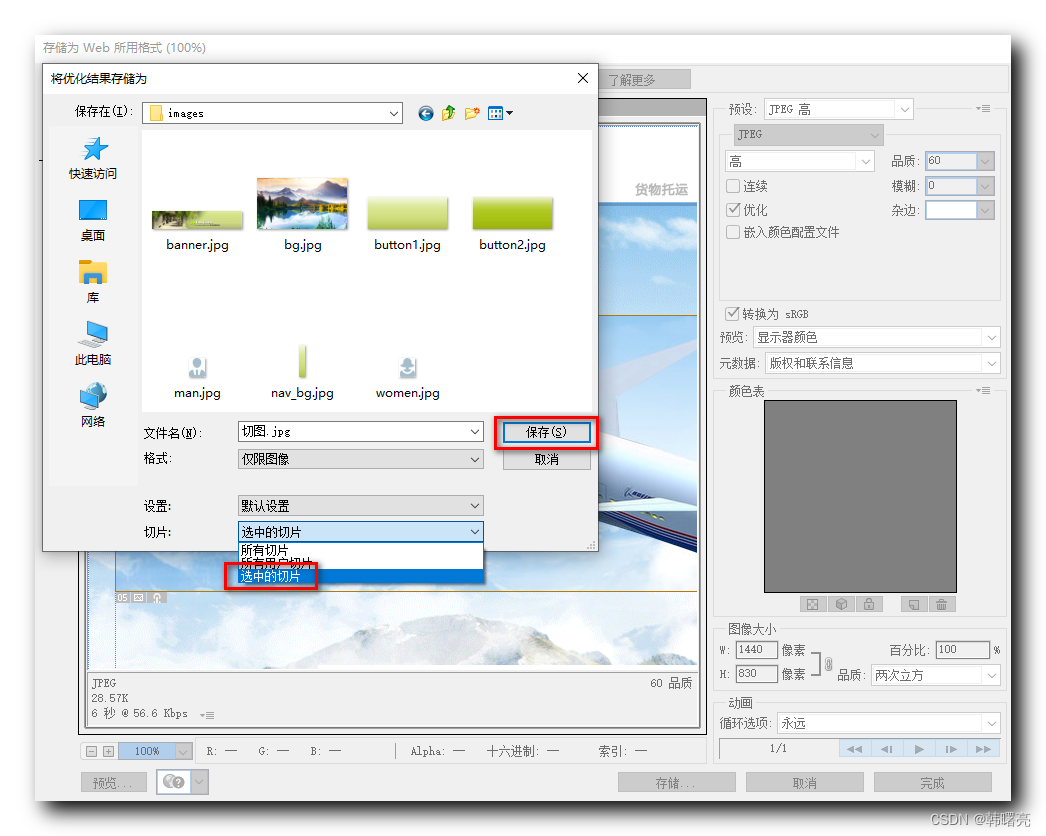Open the 模糊 blur slider arrow
Image resolution: width=1046 pixels, height=836 pixels.
(x=985, y=186)
